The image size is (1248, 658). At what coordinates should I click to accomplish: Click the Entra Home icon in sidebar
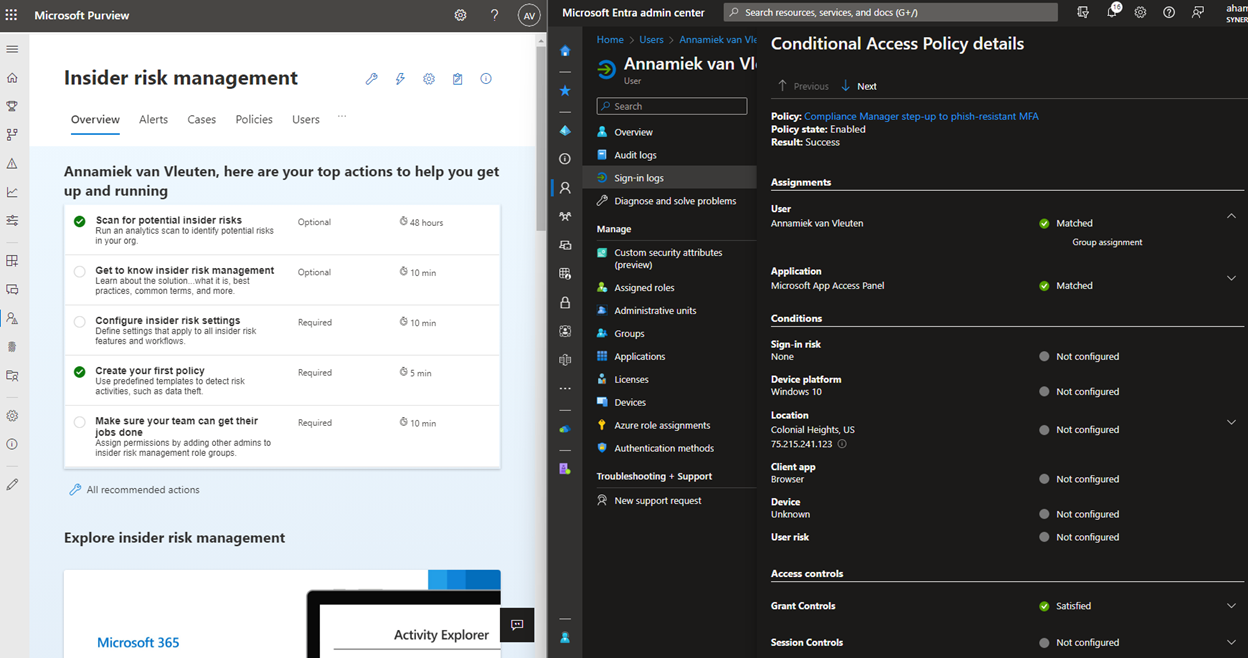pyautogui.click(x=565, y=51)
